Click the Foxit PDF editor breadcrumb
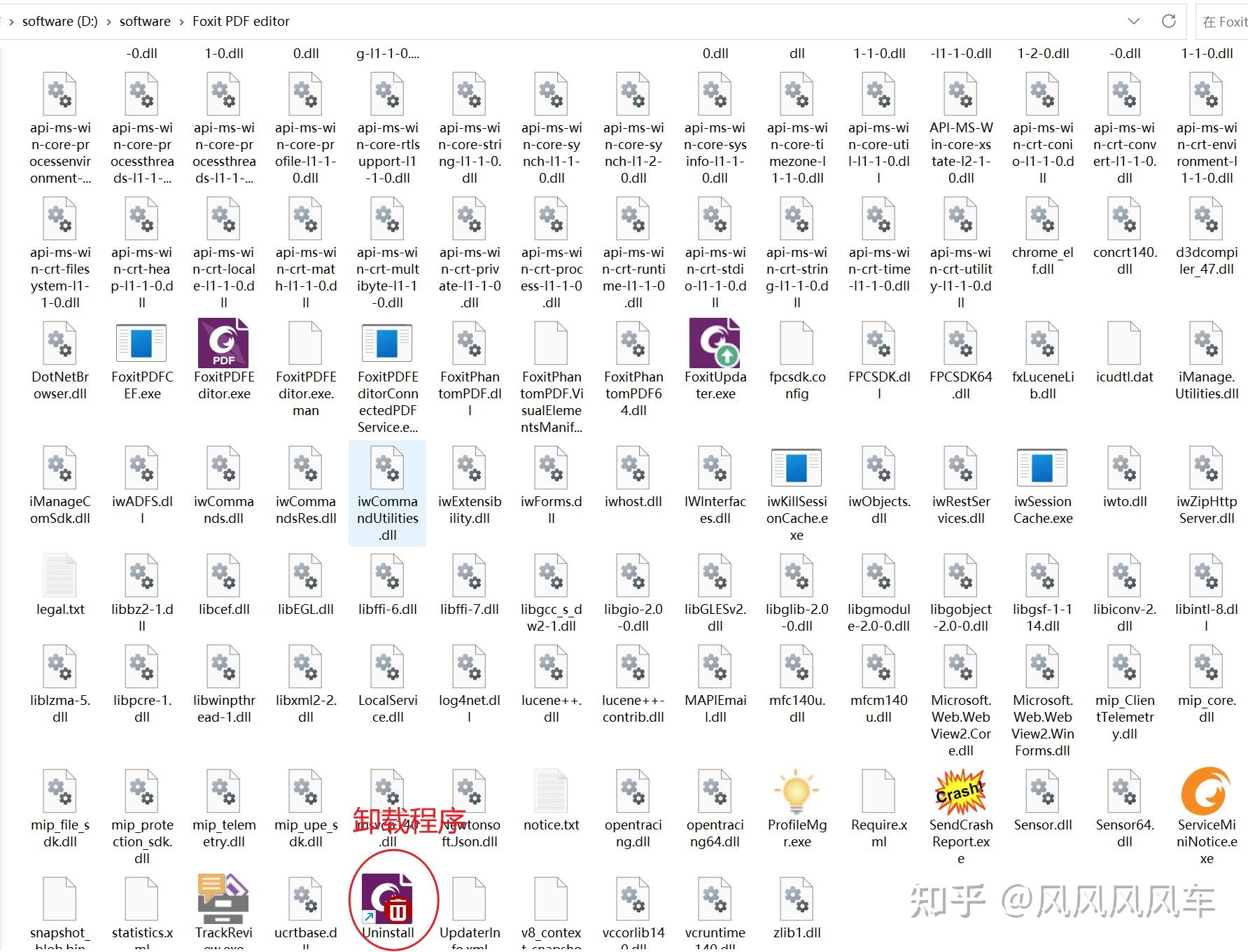1248x952 pixels. (x=241, y=22)
